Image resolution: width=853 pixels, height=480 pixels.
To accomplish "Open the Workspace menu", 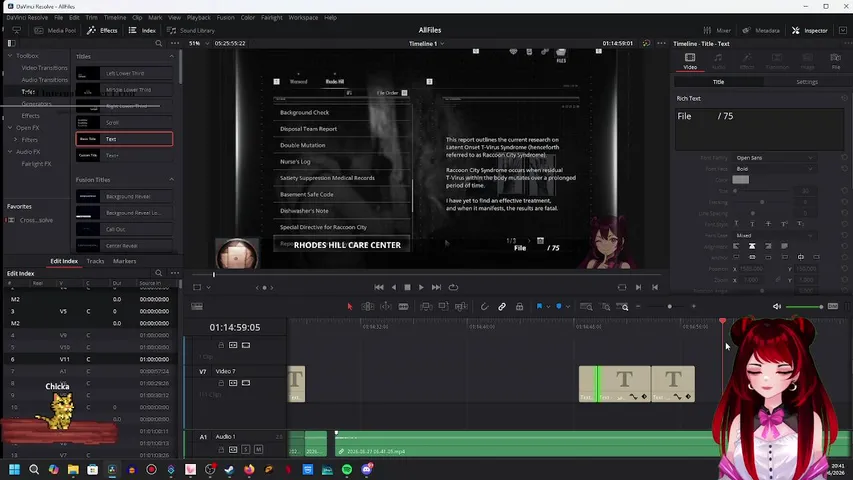I will tap(303, 17).
